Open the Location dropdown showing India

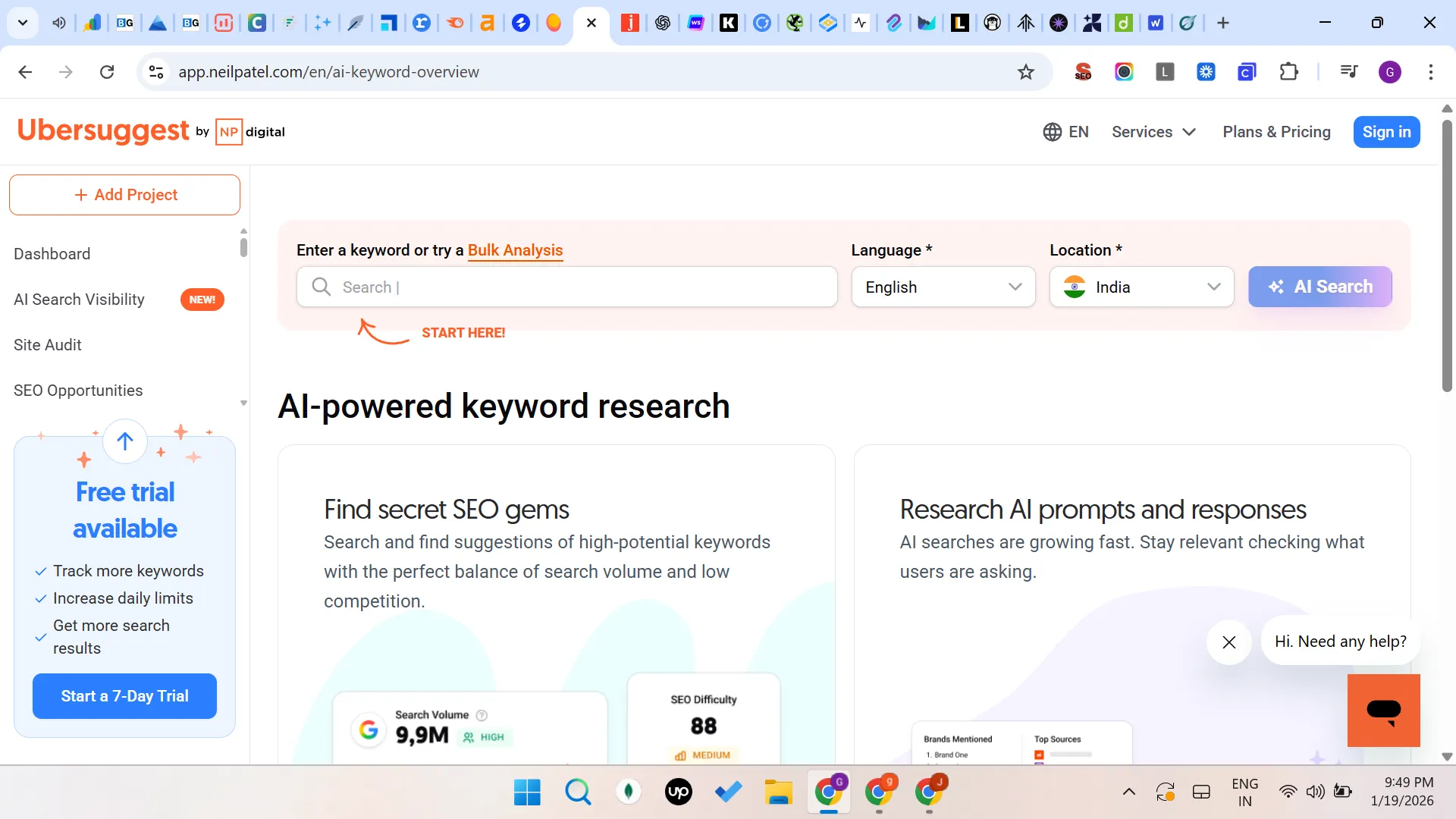[x=1141, y=287]
